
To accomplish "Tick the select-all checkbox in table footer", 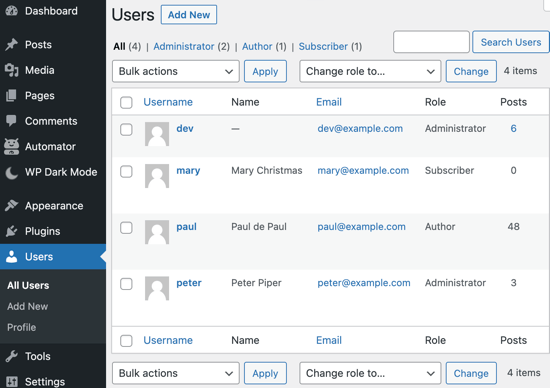I will tap(126, 341).
